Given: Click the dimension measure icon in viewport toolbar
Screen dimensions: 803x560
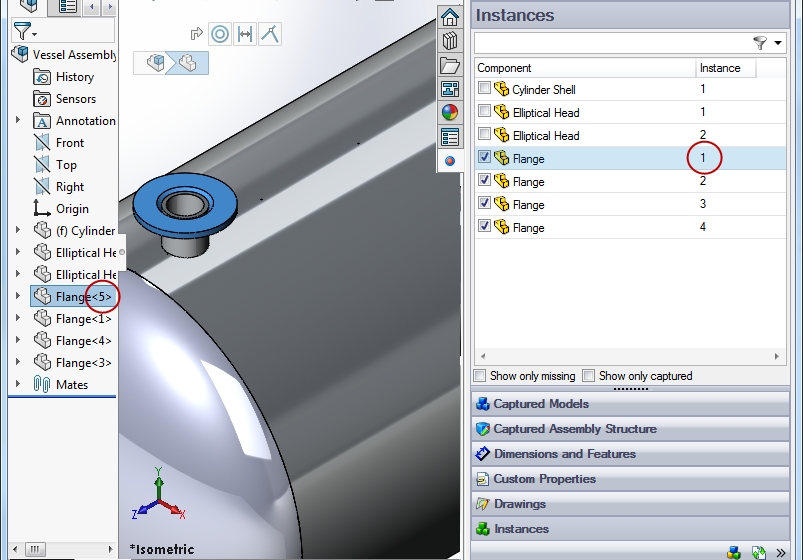Looking at the screenshot, I should click(x=244, y=34).
